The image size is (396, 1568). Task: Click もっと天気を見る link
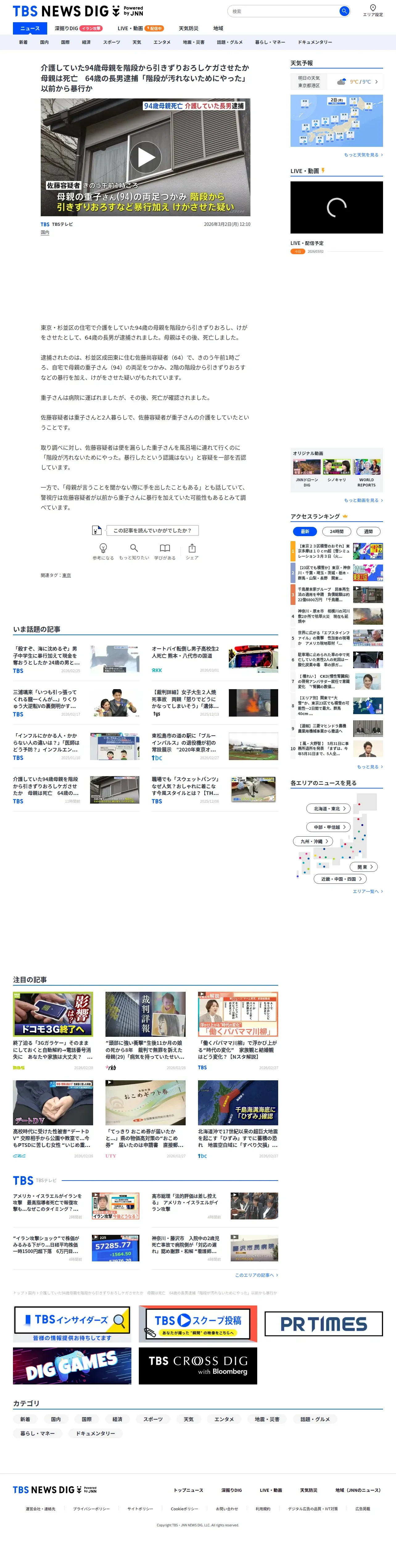coord(363,155)
